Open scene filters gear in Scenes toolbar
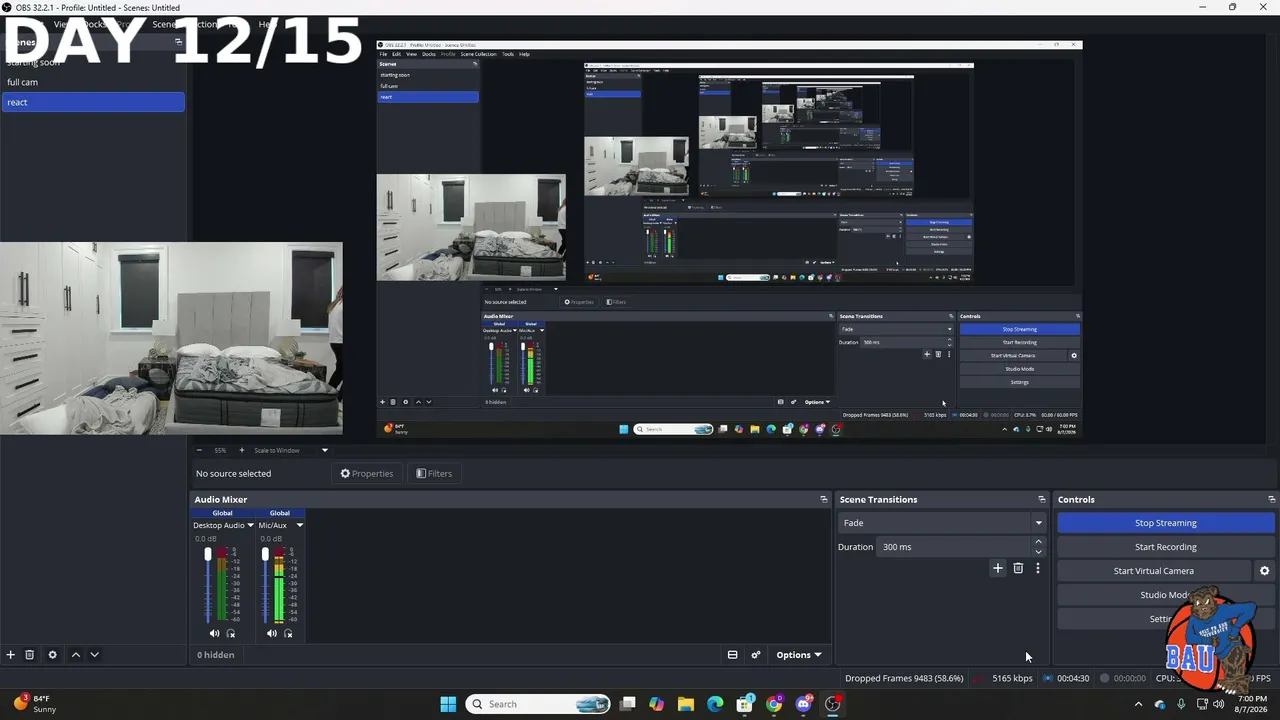The width and height of the screenshot is (1280, 720). (53, 655)
